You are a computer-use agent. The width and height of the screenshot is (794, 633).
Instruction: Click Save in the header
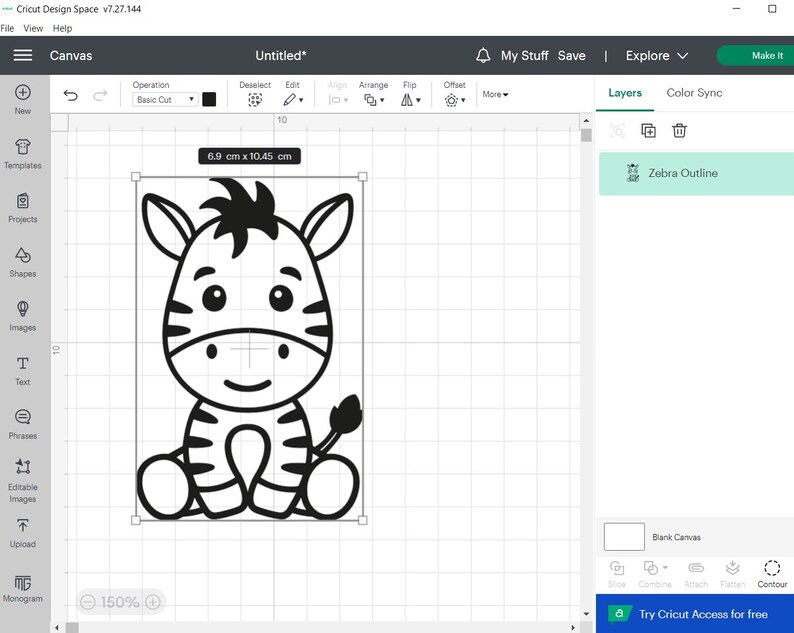pos(572,55)
